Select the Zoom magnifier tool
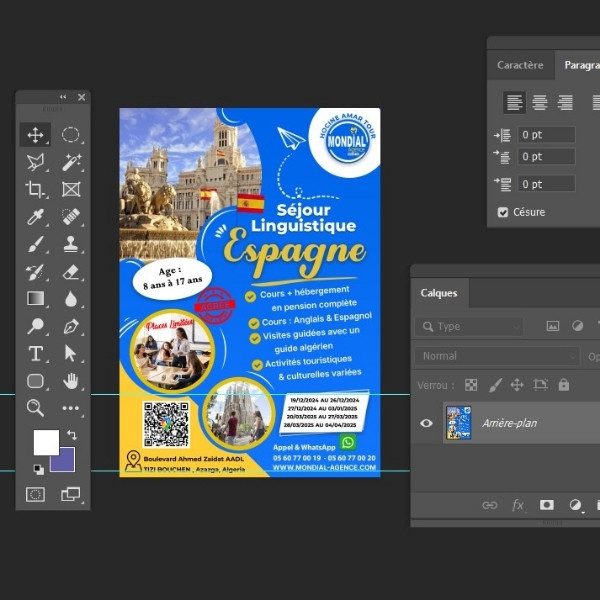Screen dimensions: 600x600 point(35,407)
